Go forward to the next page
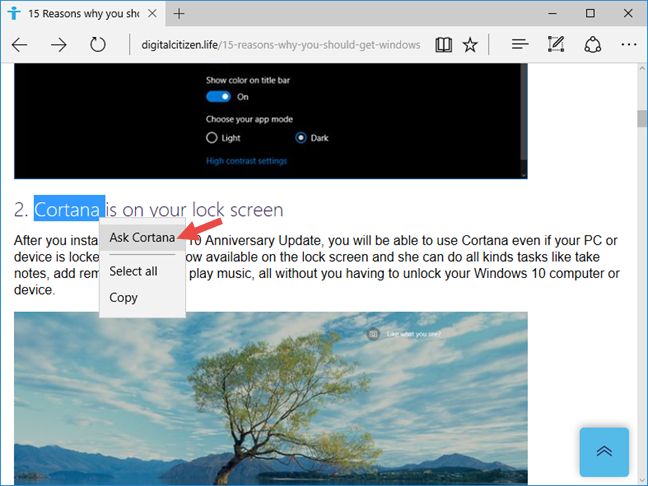The image size is (648, 486). 58,45
